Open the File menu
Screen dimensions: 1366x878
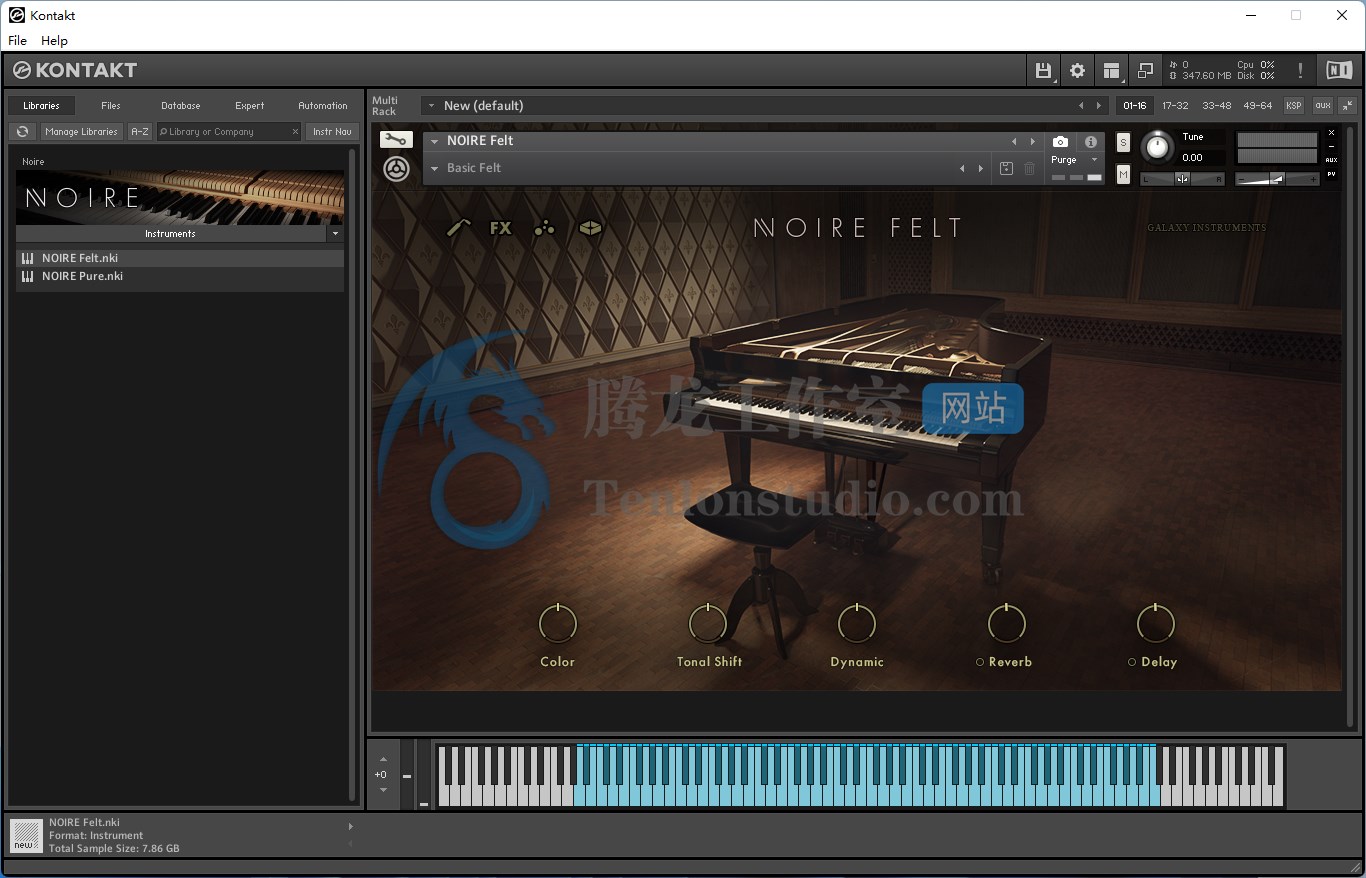point(18,40)
